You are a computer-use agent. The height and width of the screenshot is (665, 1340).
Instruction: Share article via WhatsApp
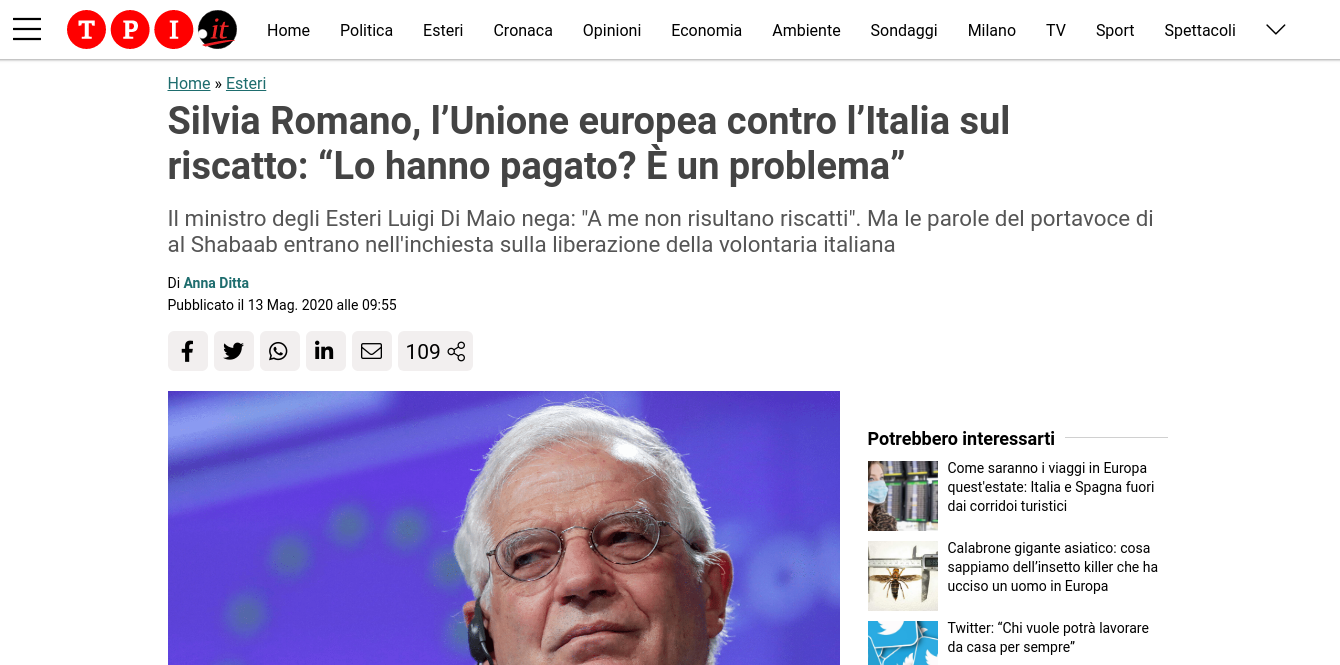(279, 351)
